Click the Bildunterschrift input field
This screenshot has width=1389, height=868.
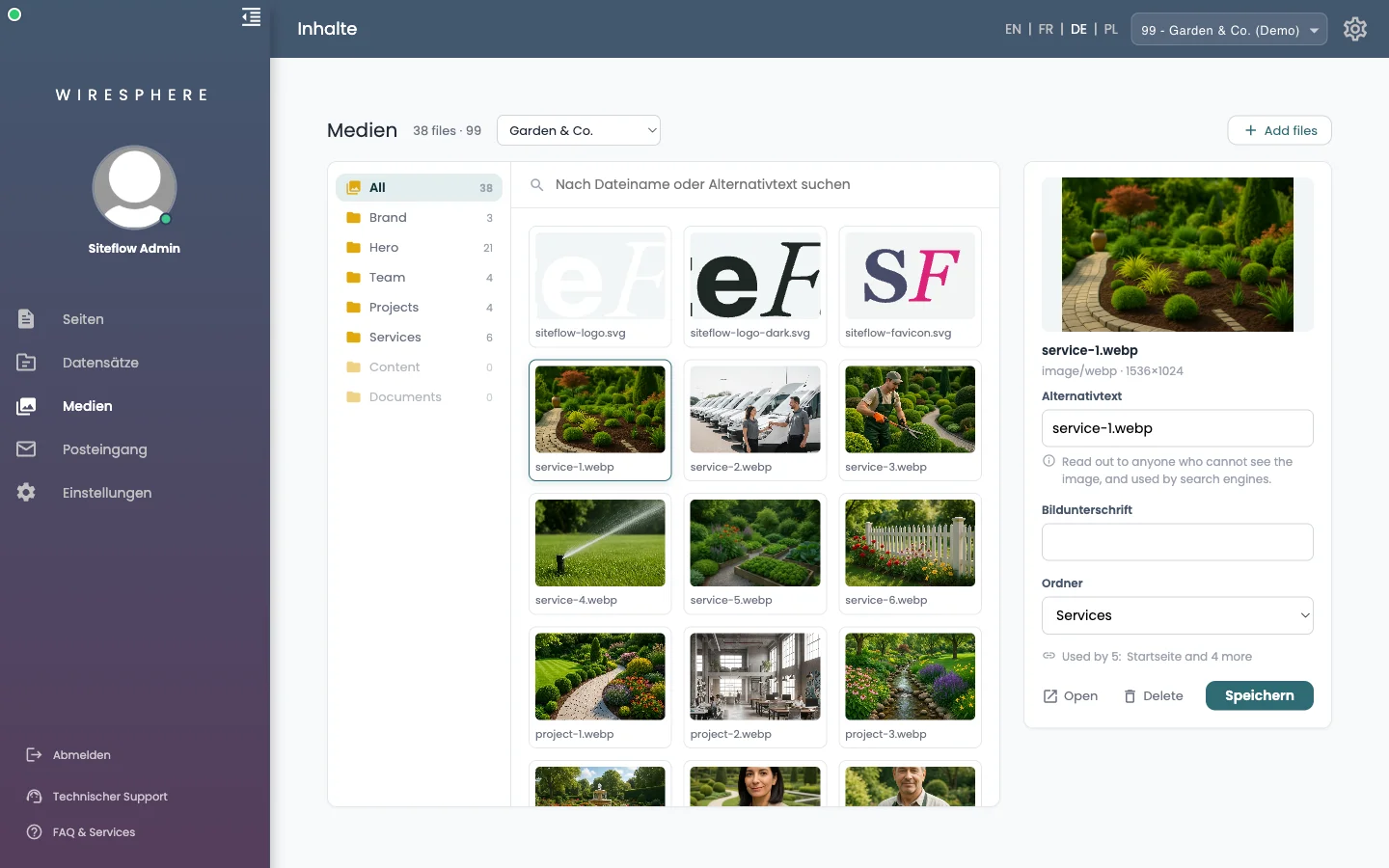1178,542
